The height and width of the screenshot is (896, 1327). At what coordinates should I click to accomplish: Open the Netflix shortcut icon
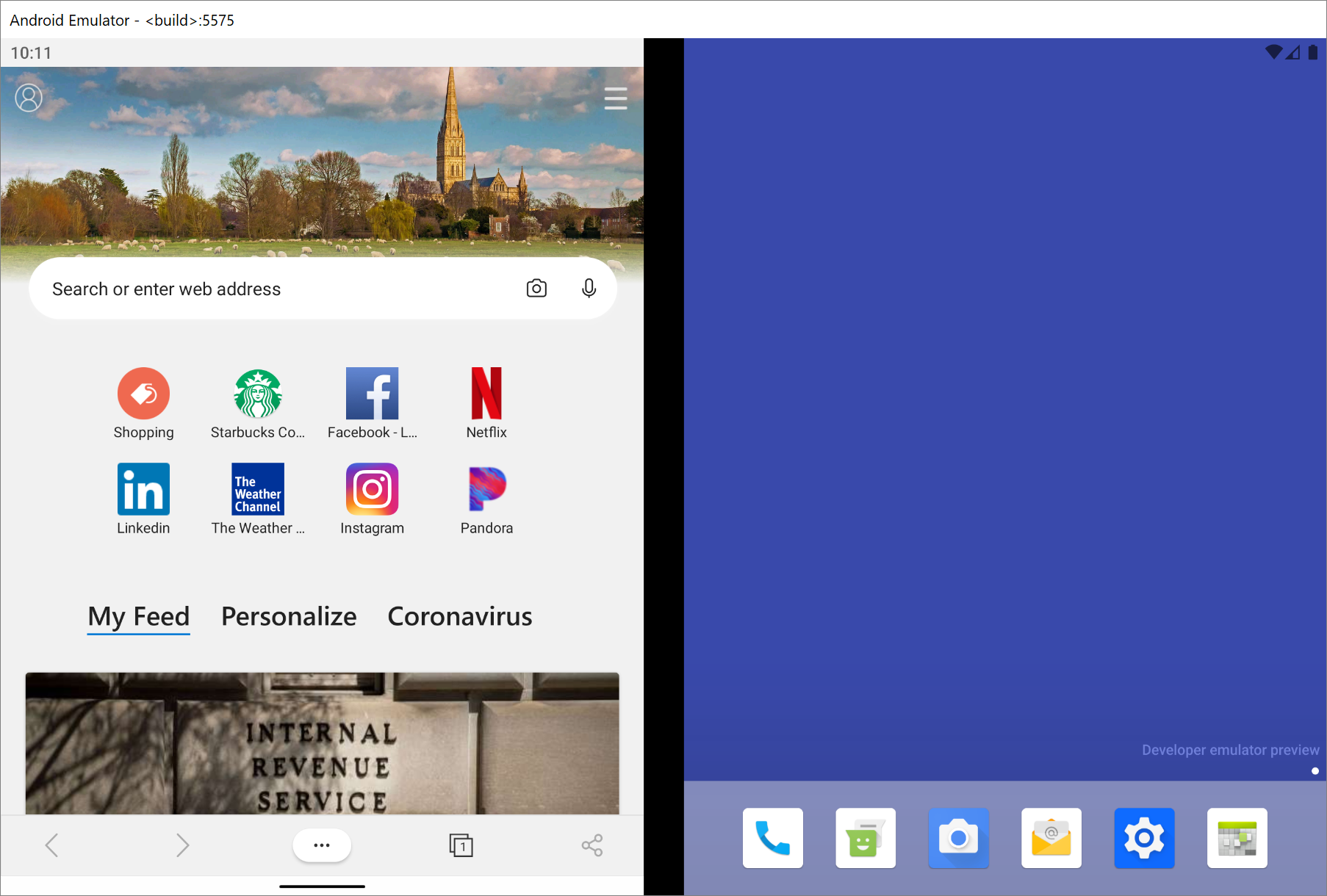pos(486,394)
